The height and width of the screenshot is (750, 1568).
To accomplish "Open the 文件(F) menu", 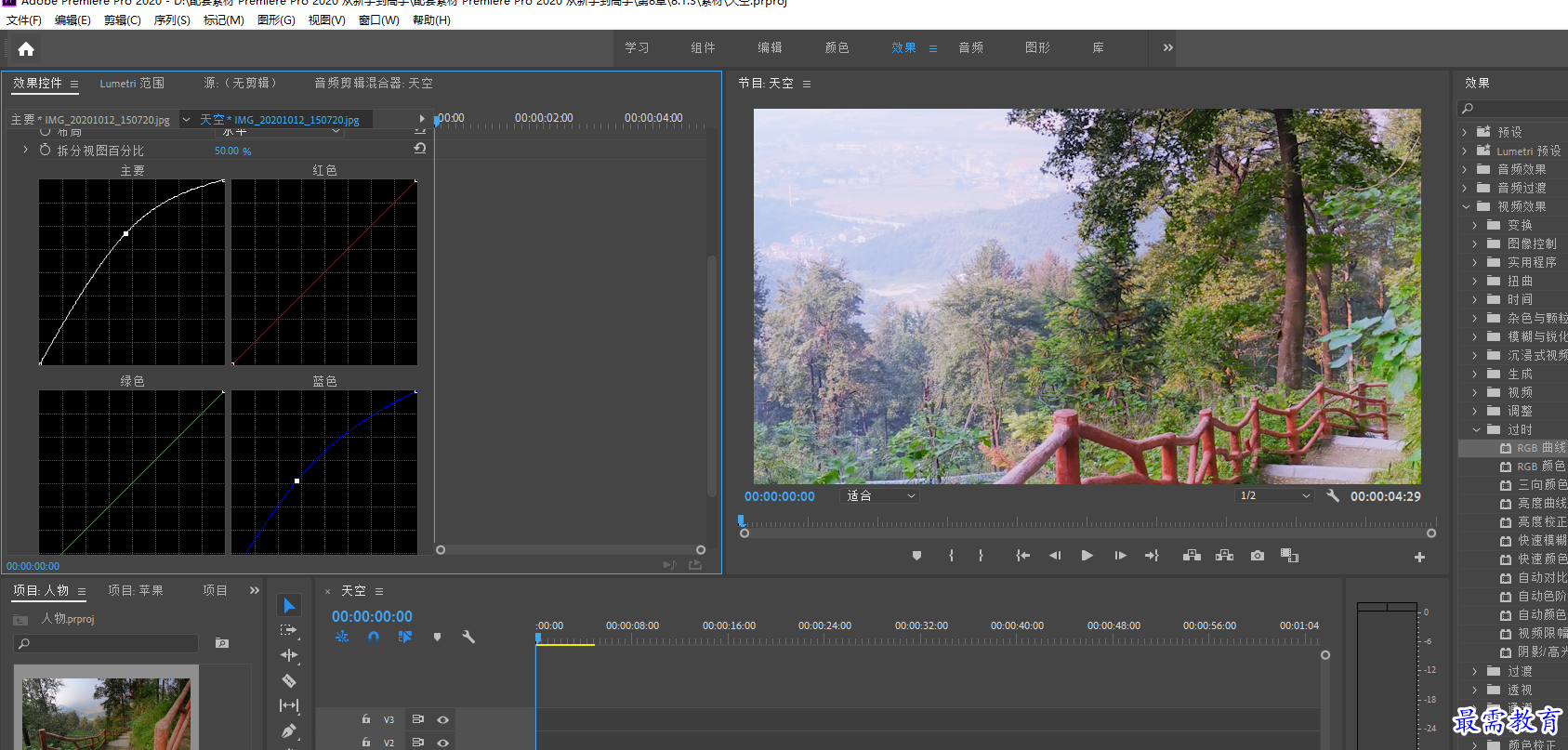I will 24,20.
